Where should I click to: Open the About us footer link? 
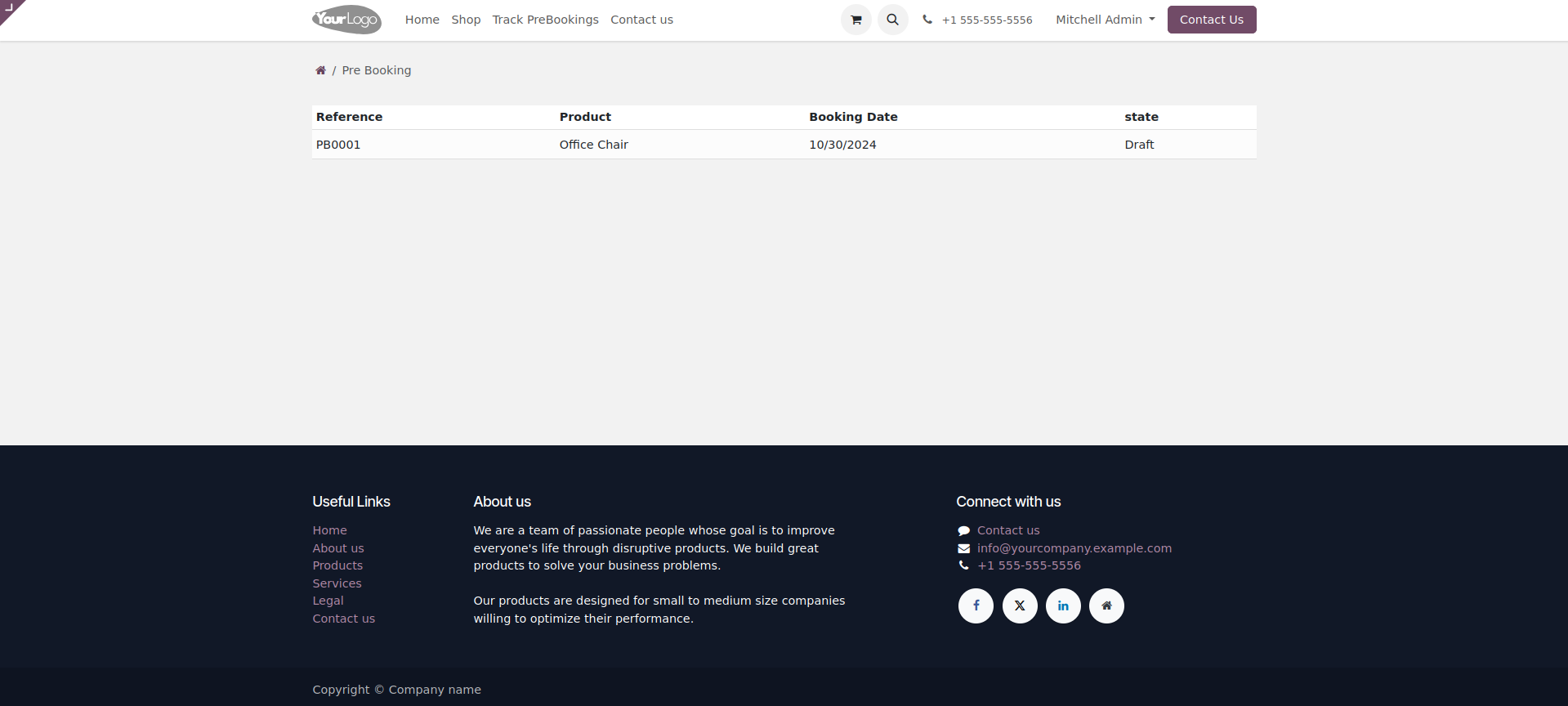pos(338,548)
